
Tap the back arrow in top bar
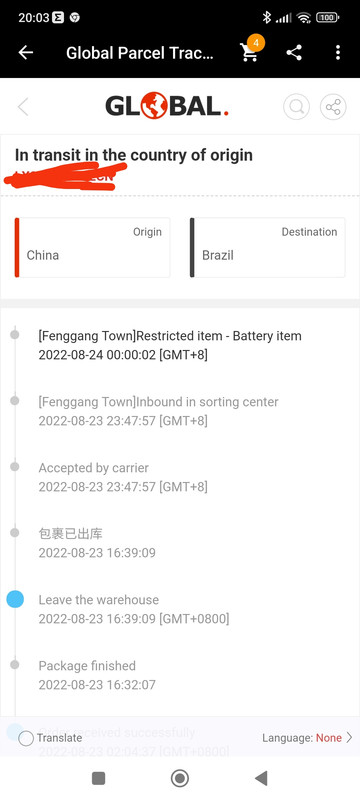tap(25, 53)
